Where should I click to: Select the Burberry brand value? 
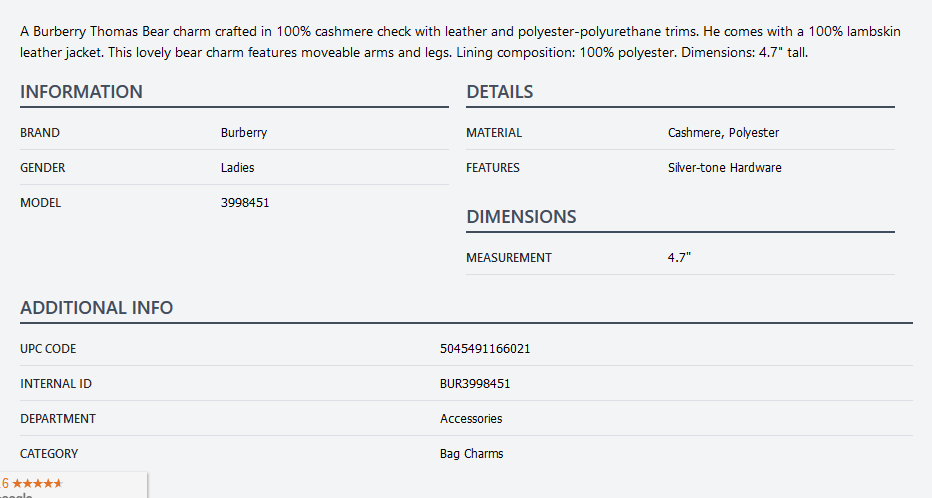click(244, 133)
